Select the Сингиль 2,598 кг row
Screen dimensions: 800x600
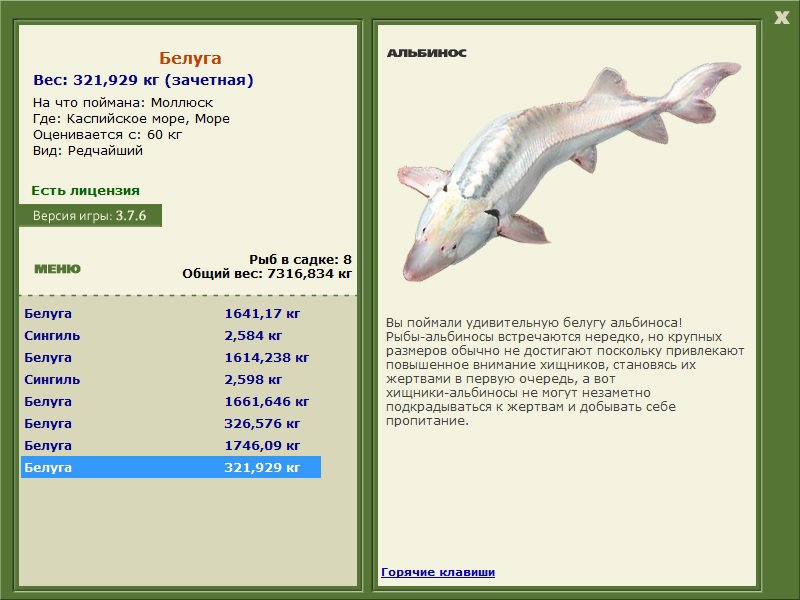[171, 379]
